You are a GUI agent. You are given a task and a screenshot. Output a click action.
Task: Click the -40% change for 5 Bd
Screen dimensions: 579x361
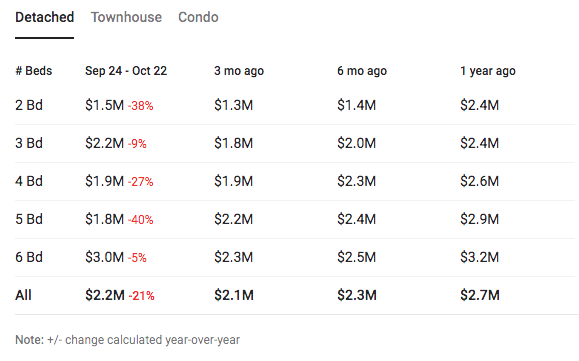pos(140,220)
